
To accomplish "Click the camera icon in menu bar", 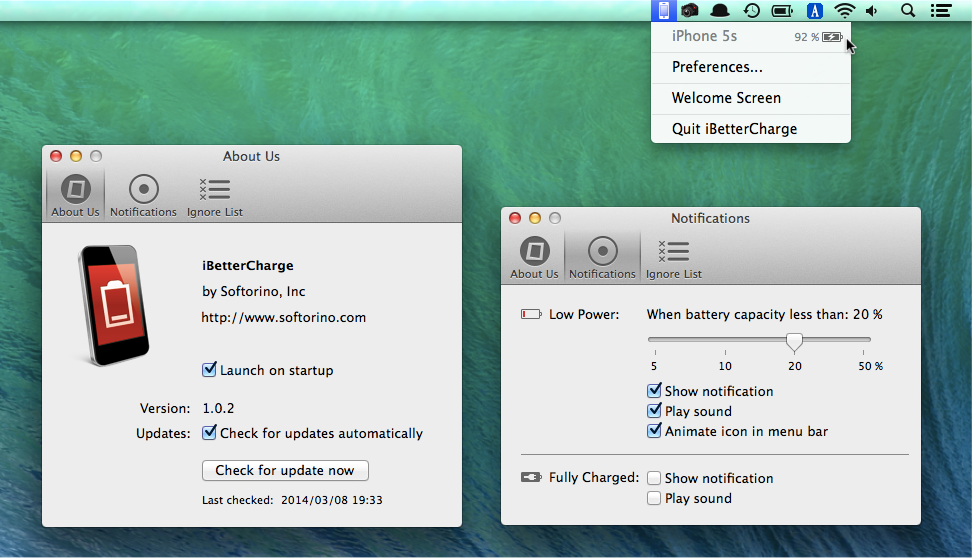I will (x=690, y=11).
